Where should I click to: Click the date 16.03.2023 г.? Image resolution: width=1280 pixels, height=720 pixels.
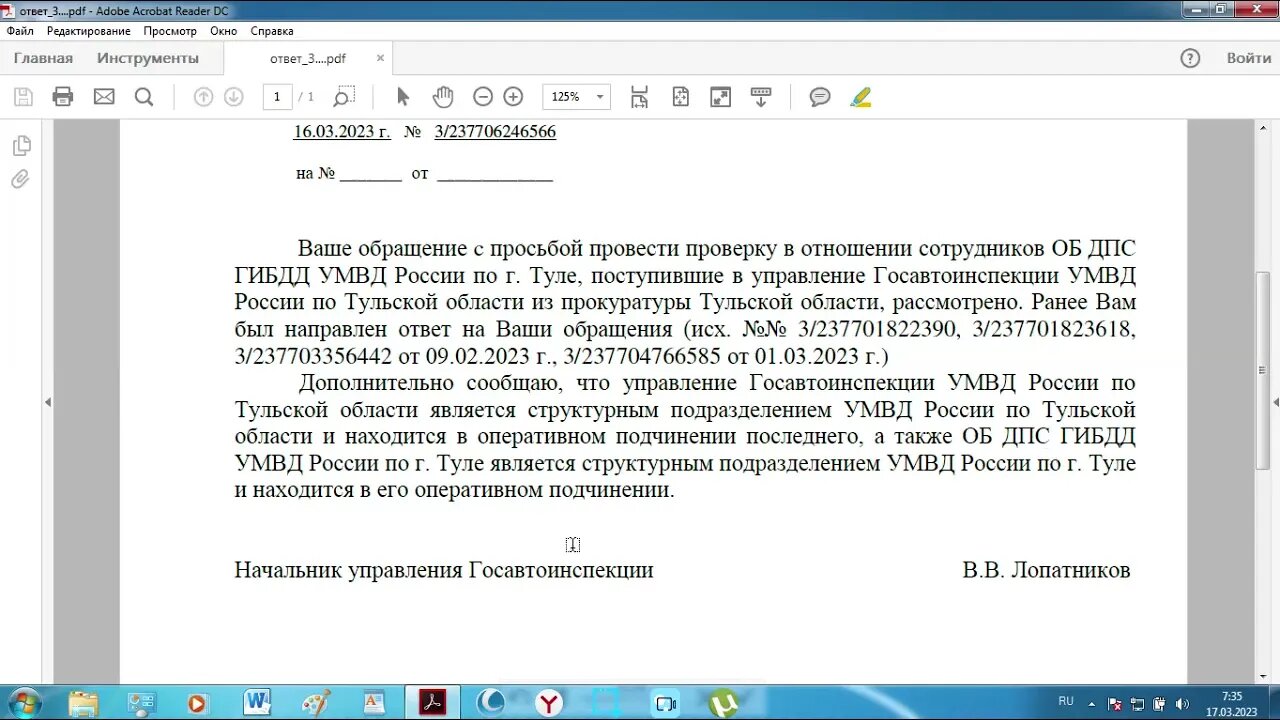(342, 132)
